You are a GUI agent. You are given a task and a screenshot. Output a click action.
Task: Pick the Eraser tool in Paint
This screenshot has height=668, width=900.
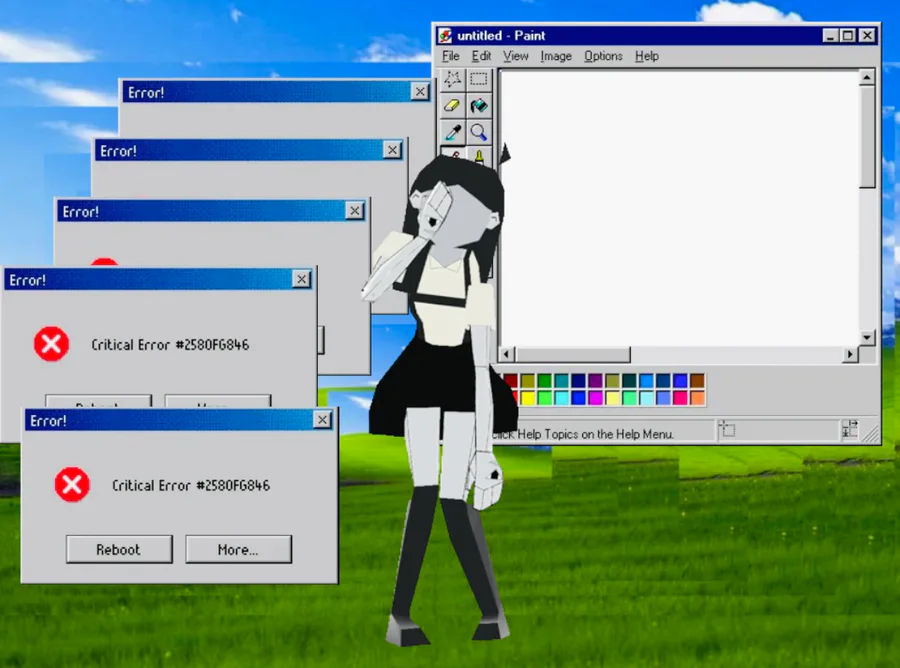click(x=452, y=106)
